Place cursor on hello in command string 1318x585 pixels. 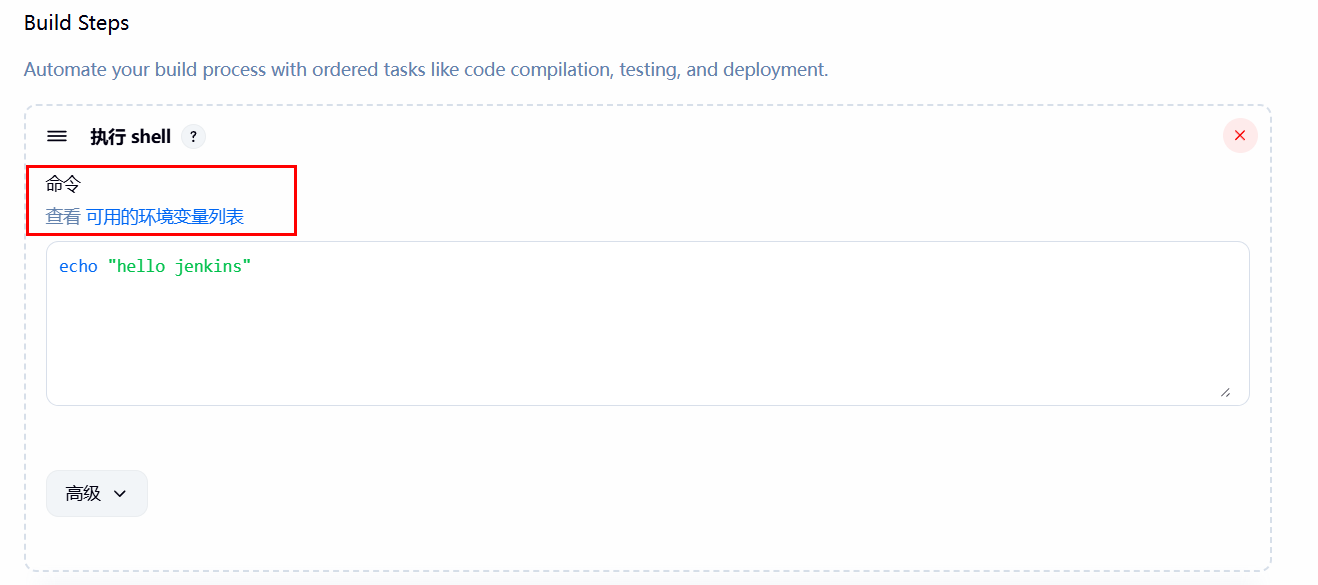(140, 266)
